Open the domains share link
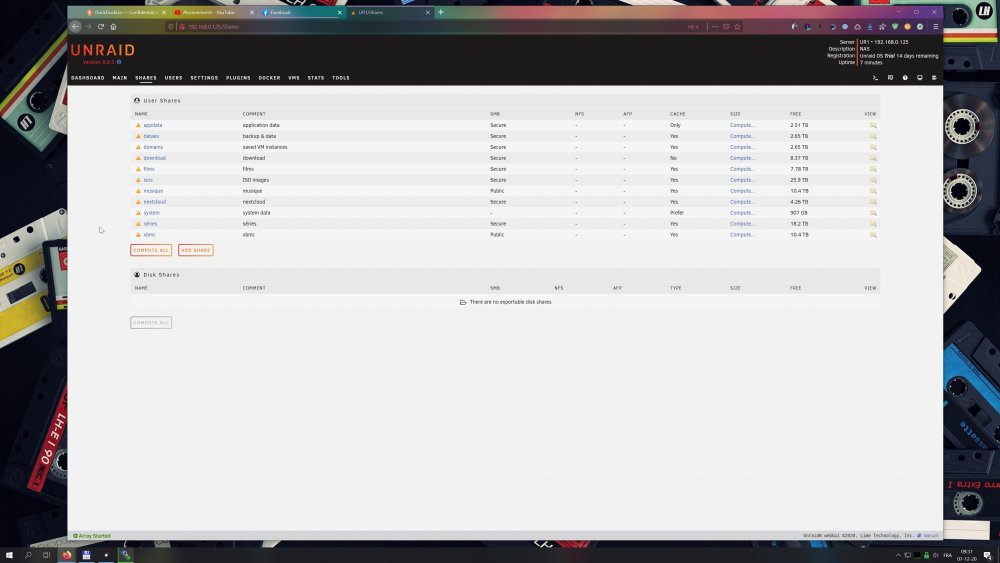Image resolution: width=1000 pixels, height=563 pixels. pyautogui.click(x=153, y=147)
